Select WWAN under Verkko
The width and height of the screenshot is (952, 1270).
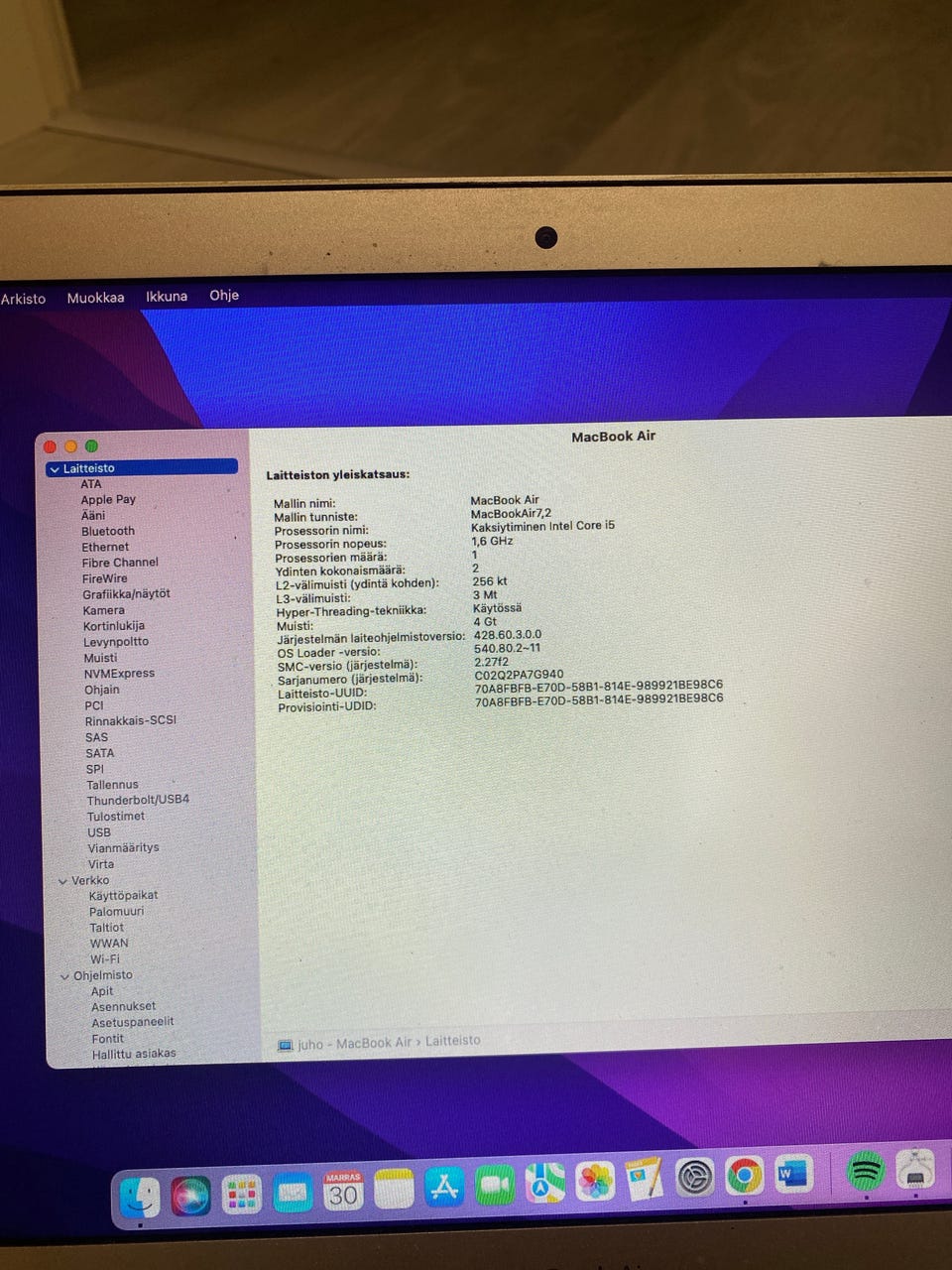tap(109, 944)
